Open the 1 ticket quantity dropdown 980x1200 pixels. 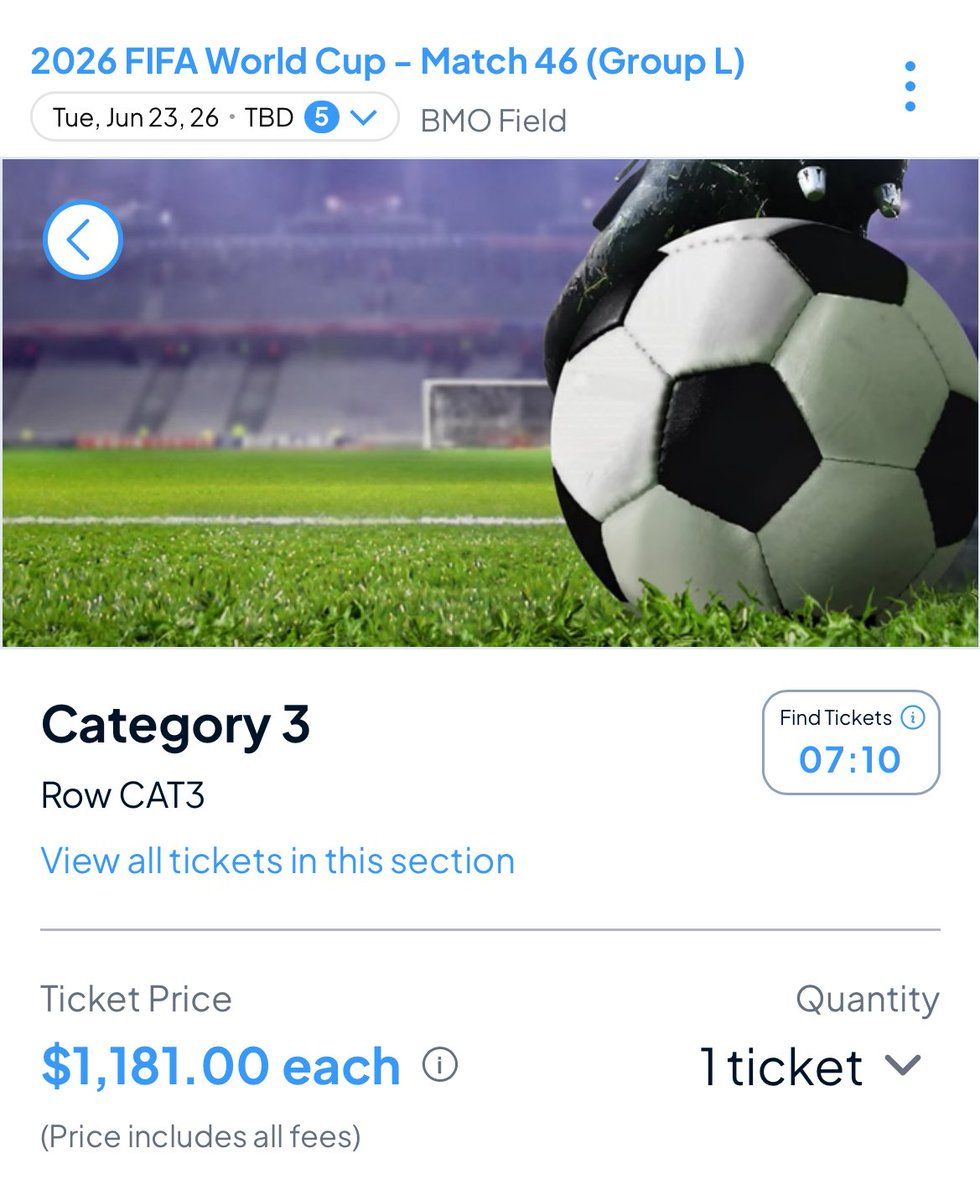tap(781, 1066)
